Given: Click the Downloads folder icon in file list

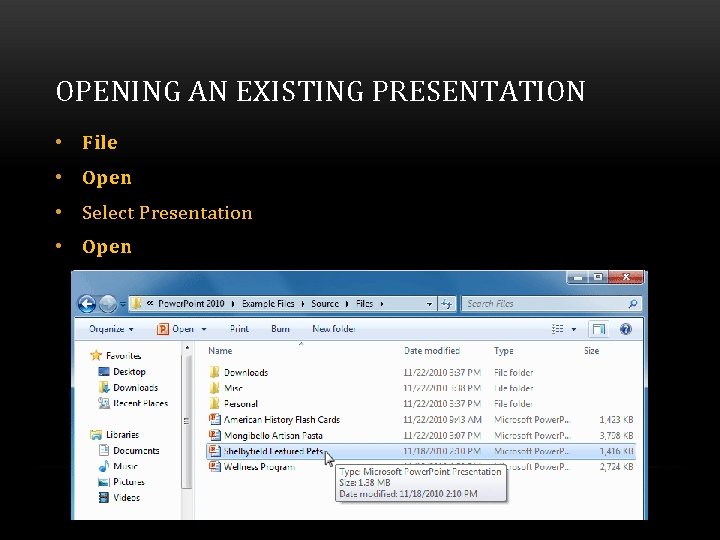Looking at the screenshot, I should tap(214, 372).
